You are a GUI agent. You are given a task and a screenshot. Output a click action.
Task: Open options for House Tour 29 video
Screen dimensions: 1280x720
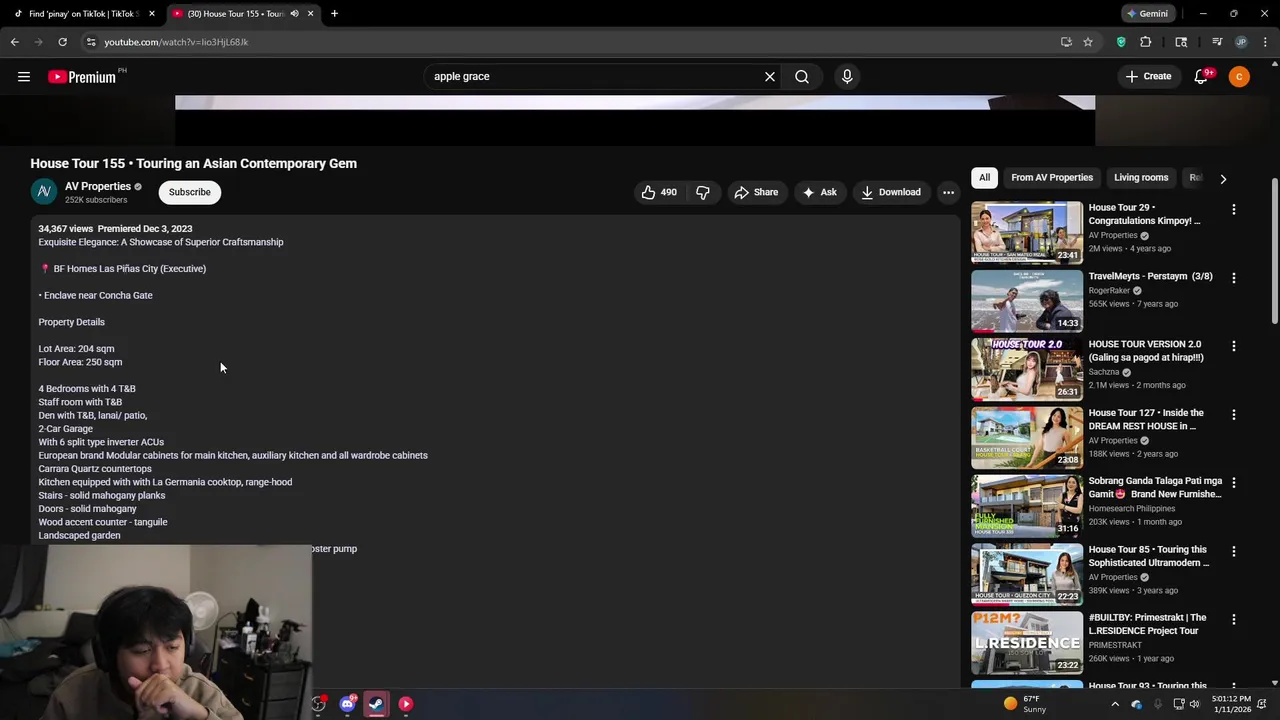coord(1233,209)
